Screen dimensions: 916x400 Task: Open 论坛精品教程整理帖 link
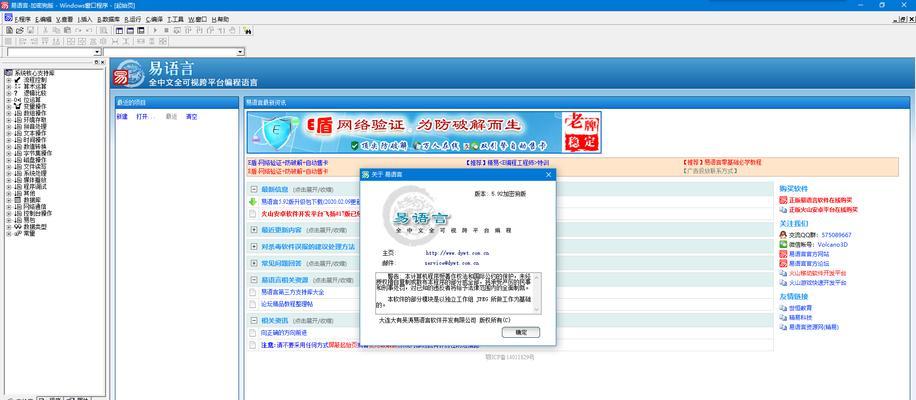(x=287, y=304)
